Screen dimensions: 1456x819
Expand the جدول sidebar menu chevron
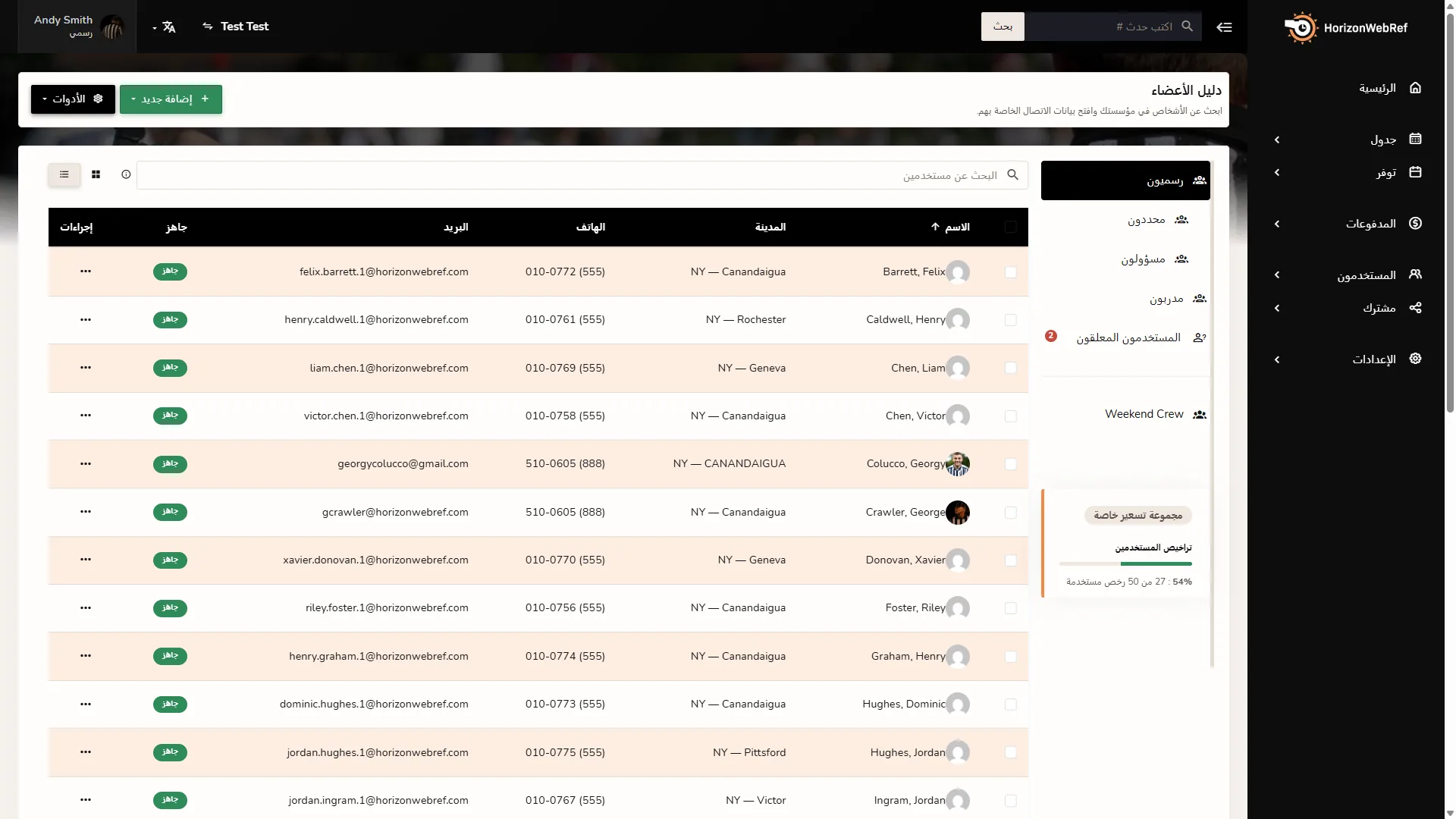pyautogui.click(x=1277, y=140)
